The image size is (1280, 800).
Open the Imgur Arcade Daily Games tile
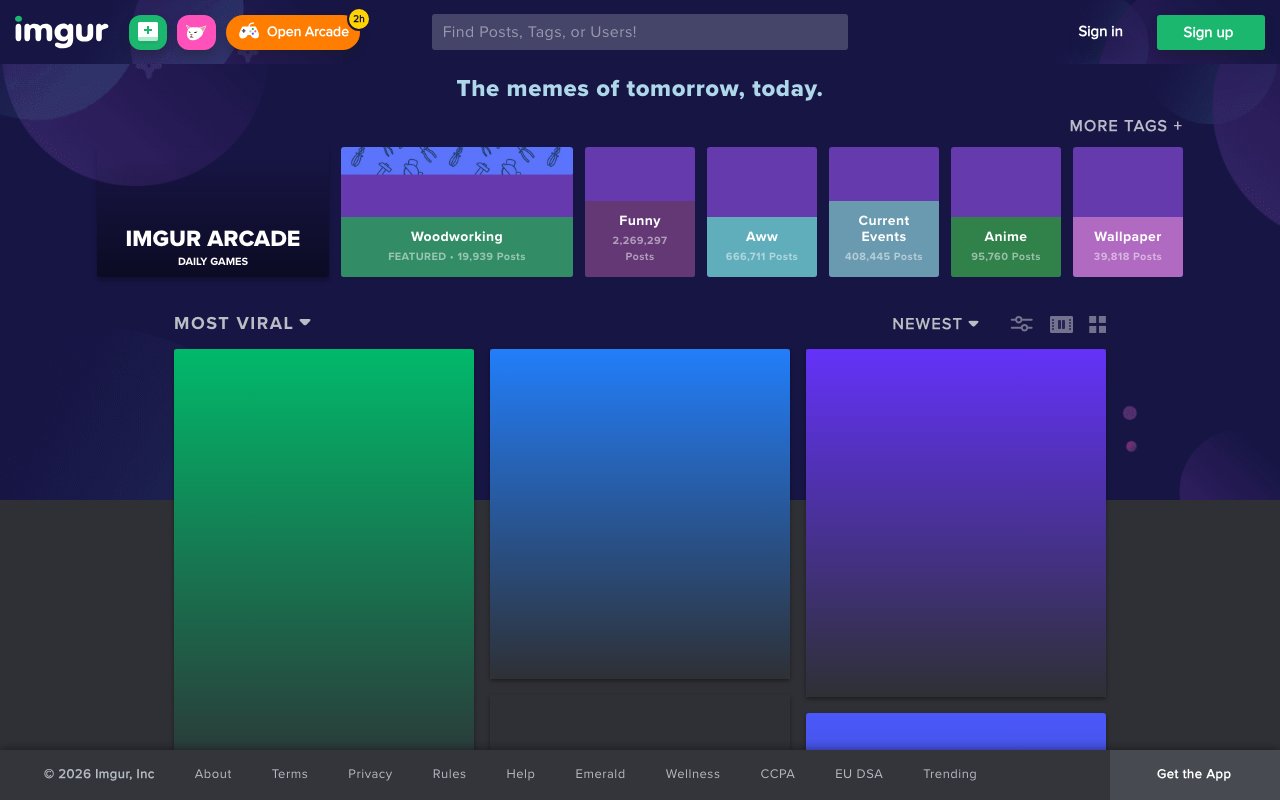[213, 212]
